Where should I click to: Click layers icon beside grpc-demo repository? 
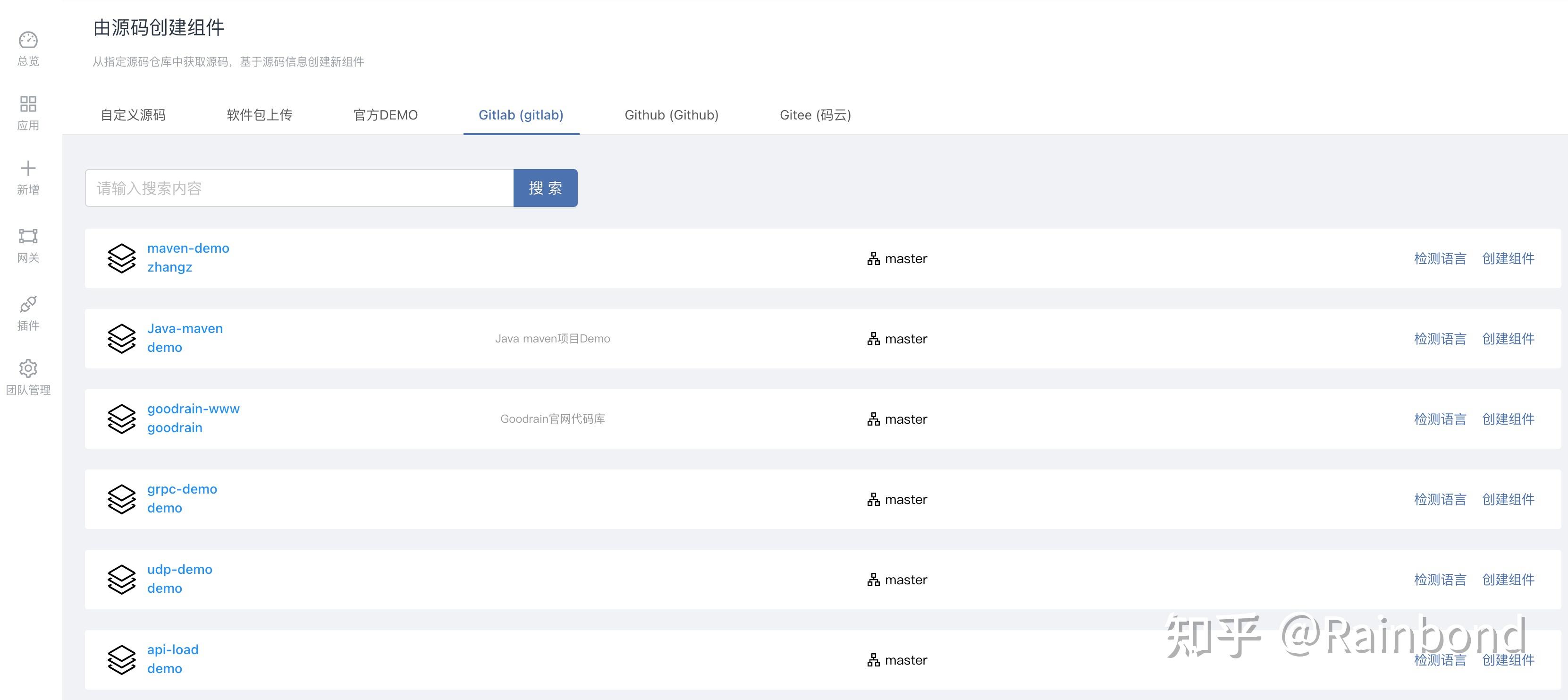point(122,499)
